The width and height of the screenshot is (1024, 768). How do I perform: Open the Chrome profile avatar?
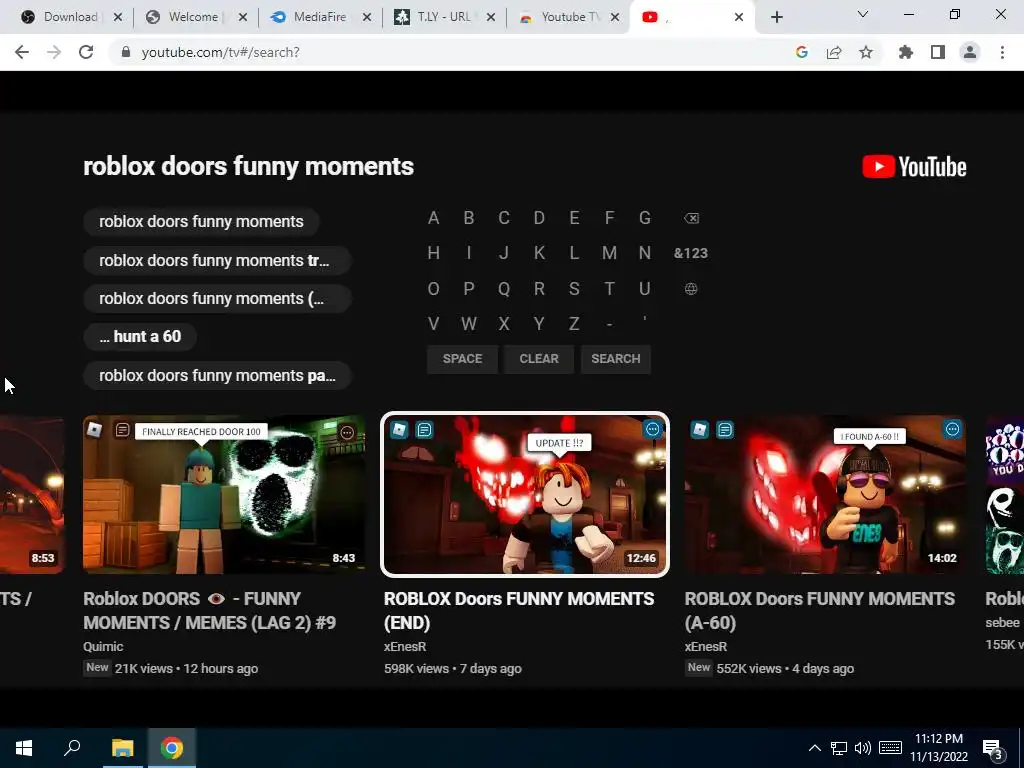click(970, 52)
